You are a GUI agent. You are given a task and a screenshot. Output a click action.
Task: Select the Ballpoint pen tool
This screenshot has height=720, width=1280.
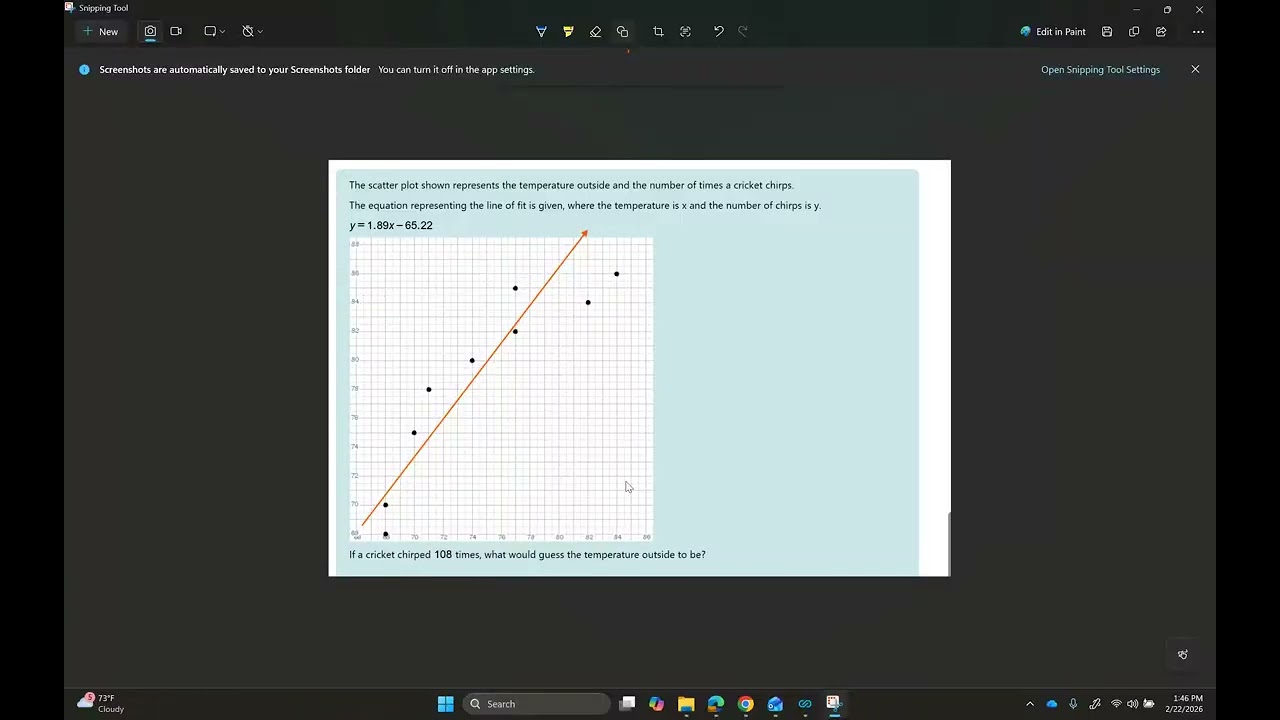541,32
